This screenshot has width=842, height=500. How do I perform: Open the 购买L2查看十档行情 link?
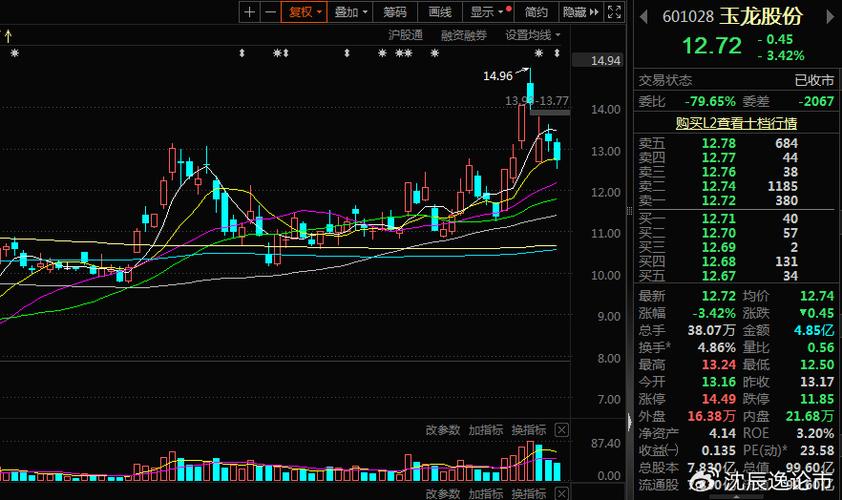click(x=736, y=123)
